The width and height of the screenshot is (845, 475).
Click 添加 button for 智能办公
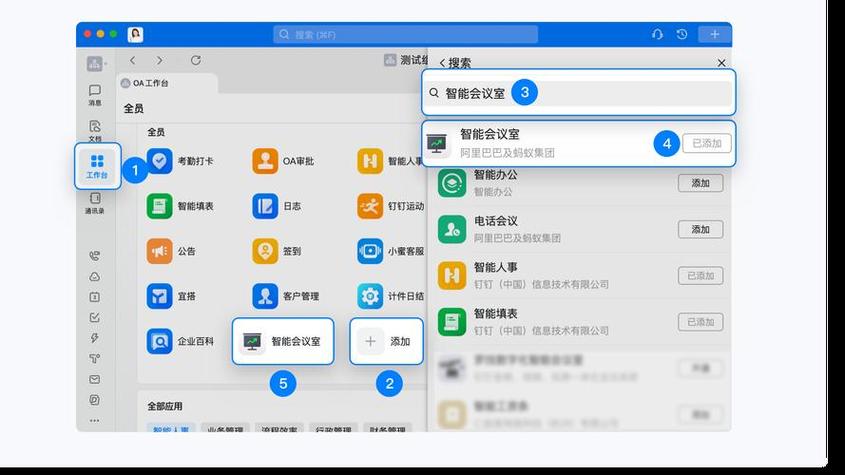coord(700,183)
